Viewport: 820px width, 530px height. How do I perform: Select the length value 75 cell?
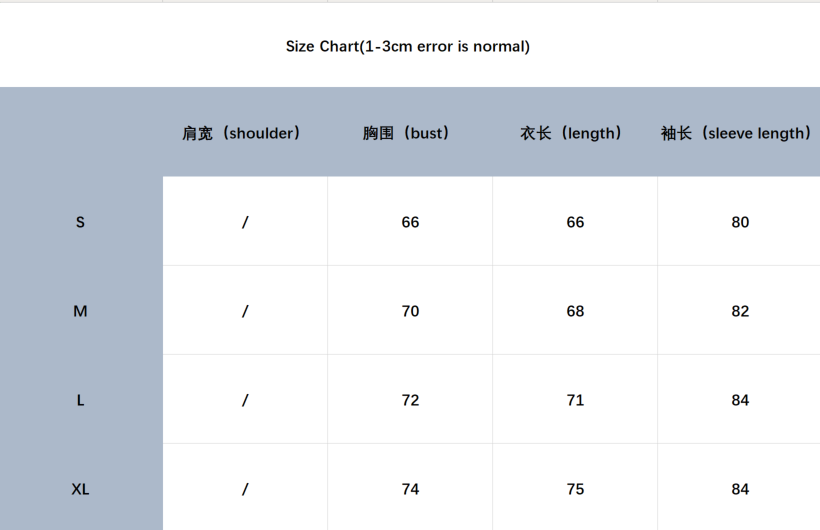(x=575, y=489)
